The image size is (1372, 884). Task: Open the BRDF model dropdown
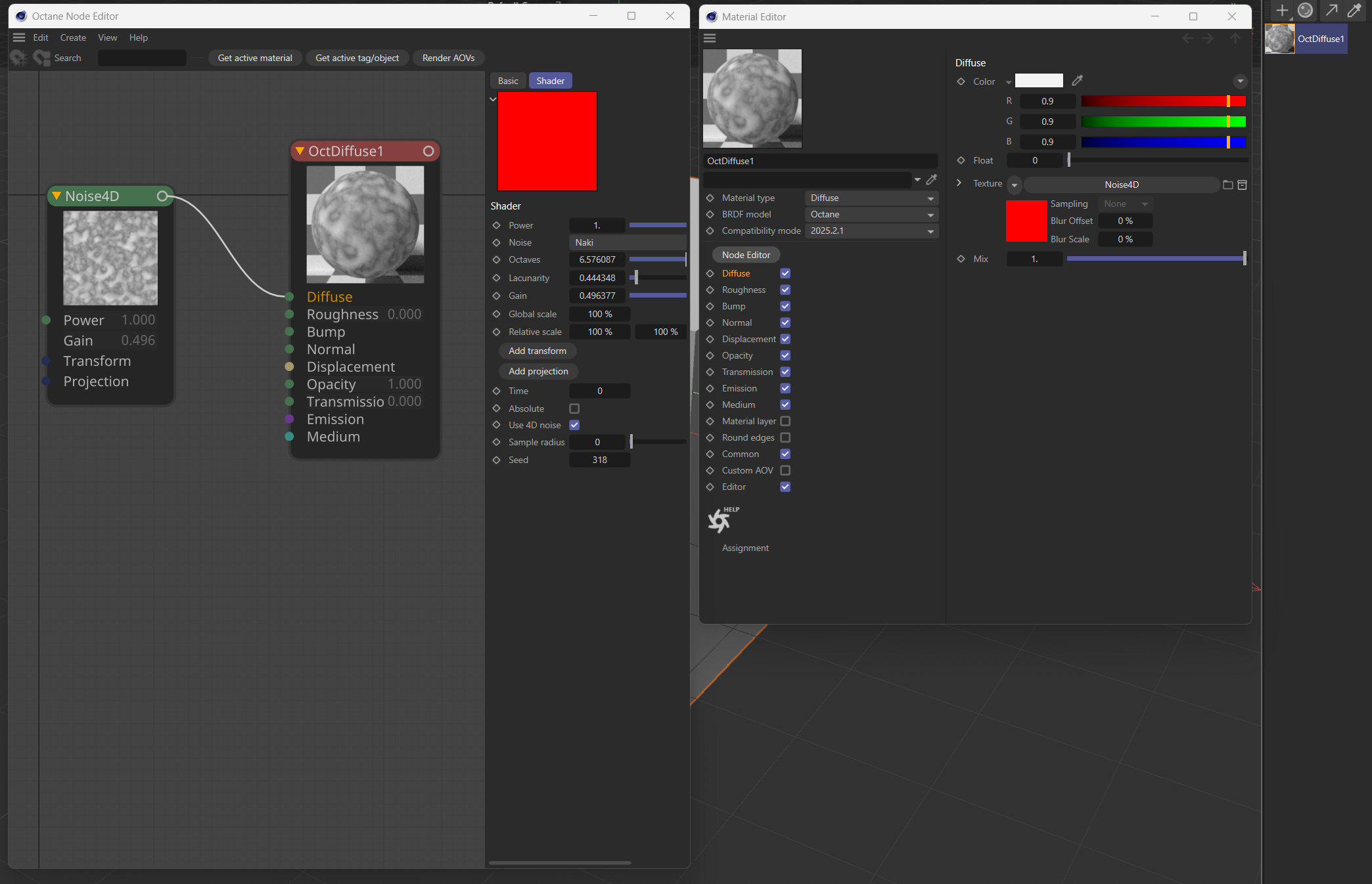click(871, 214)
